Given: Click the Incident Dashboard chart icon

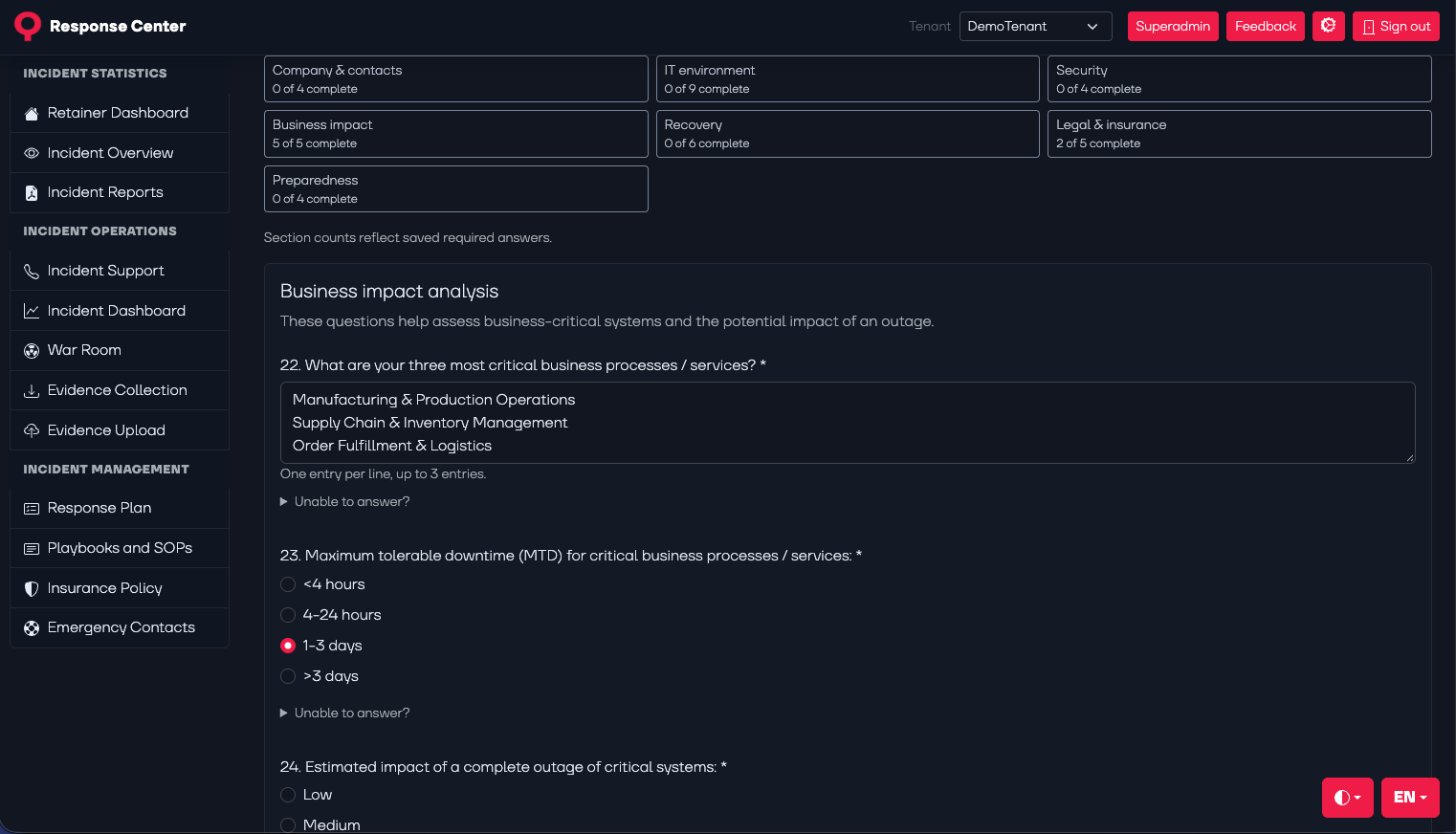Looking at the screenshot, I should click(x=32, y=311).
